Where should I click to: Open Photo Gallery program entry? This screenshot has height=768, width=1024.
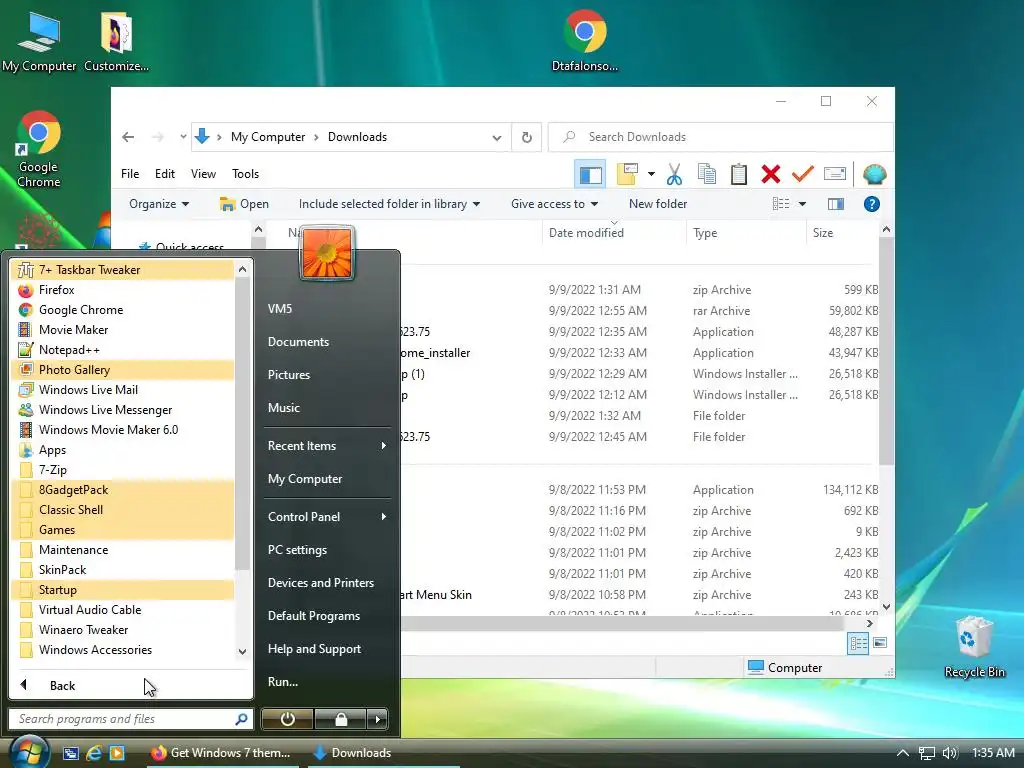[123, 370]
